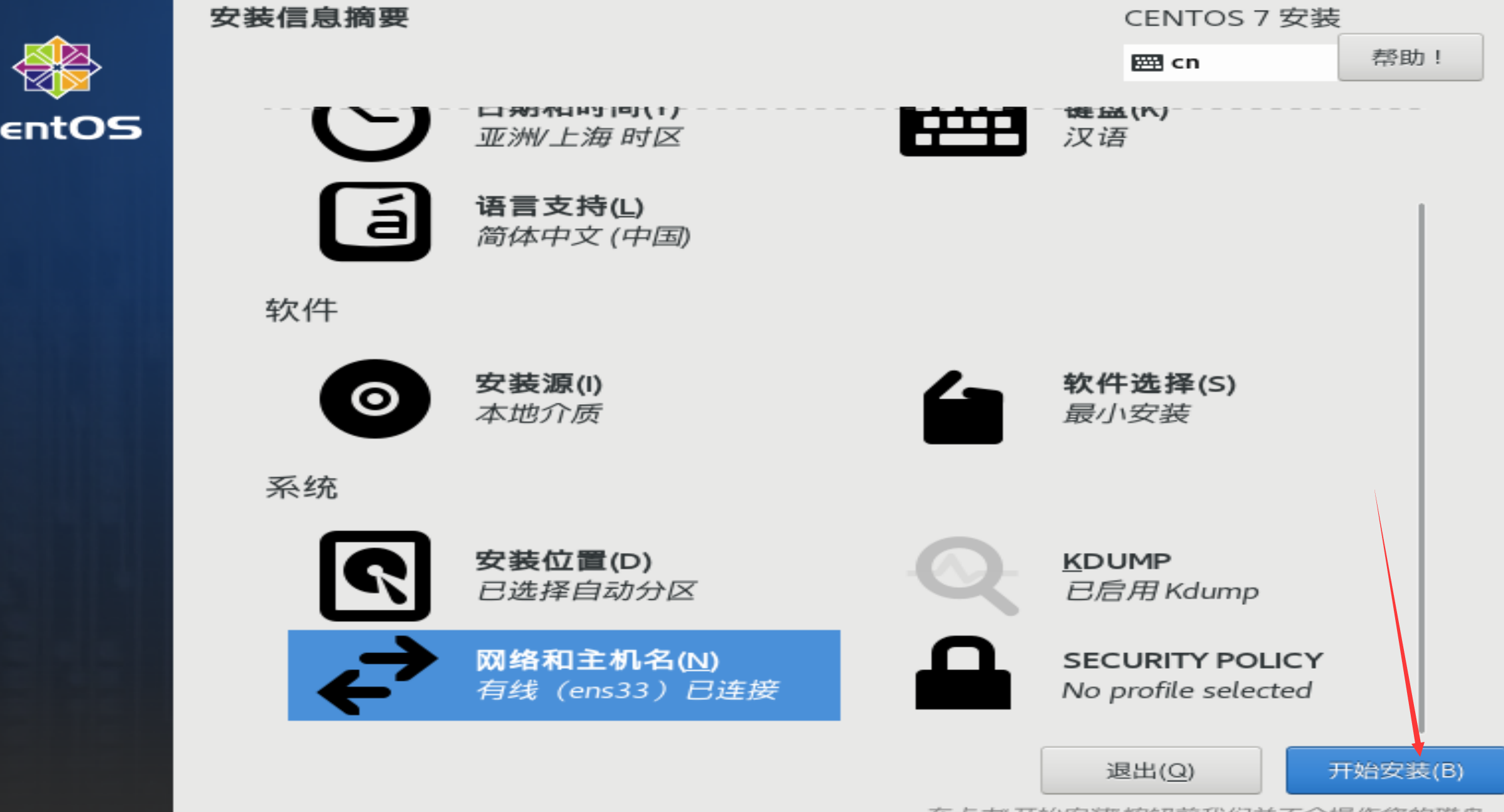Click the 帮助! button
Screen dimensions: 1504x812
1410,58
